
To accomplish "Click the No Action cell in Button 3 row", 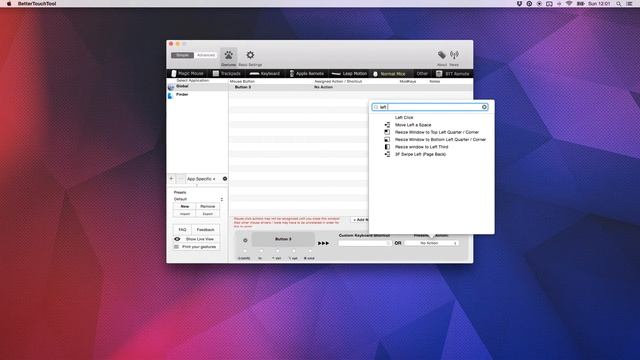I will [323, 87].
